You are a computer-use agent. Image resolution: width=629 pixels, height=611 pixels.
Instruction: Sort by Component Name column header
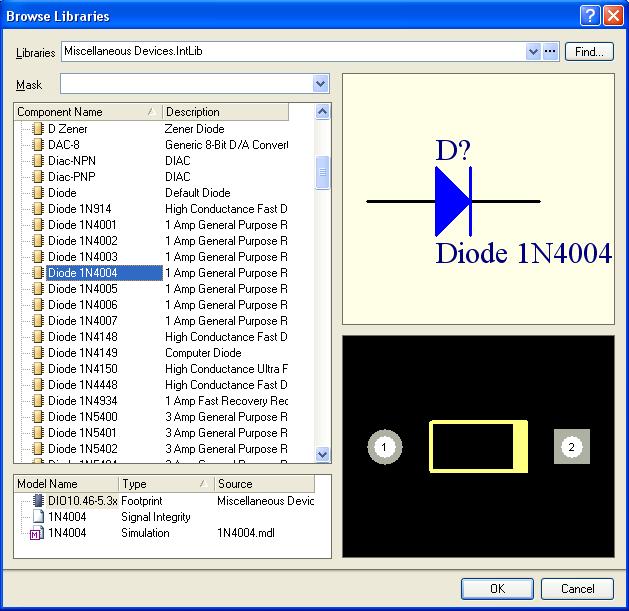88,112
